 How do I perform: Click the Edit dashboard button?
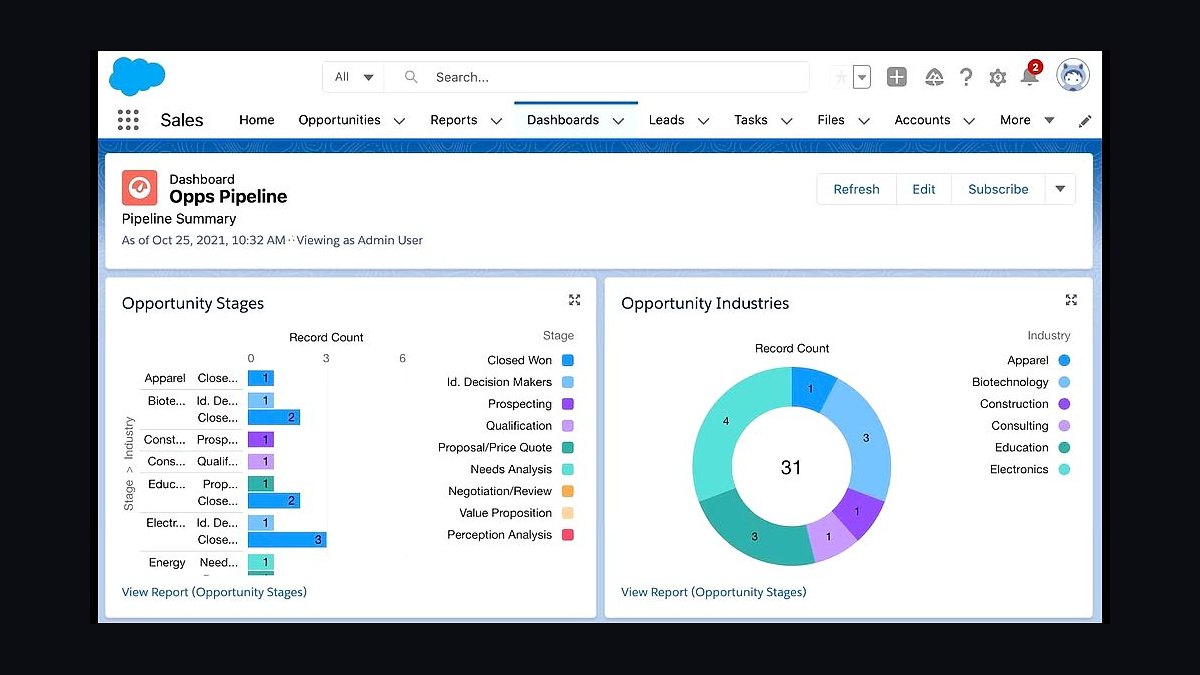(924, 189)
